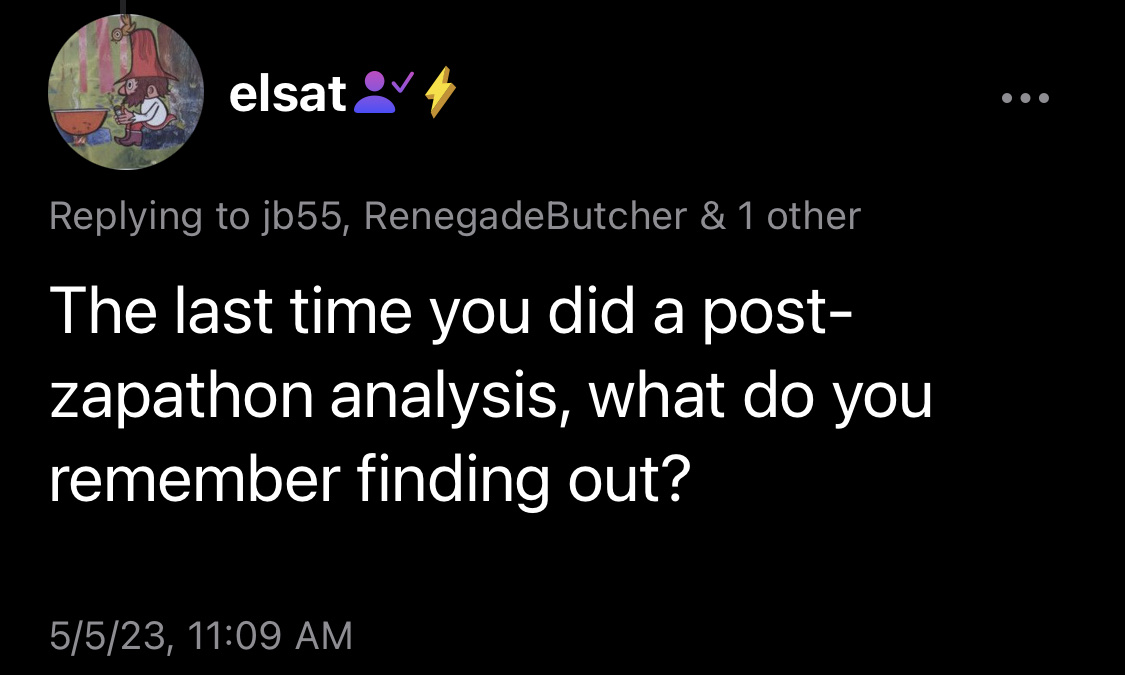The height and width of the screenshot is (675, 1125).
Task: Open RenegadeButcher's profile mention
Action: click(x=525, y=216)
